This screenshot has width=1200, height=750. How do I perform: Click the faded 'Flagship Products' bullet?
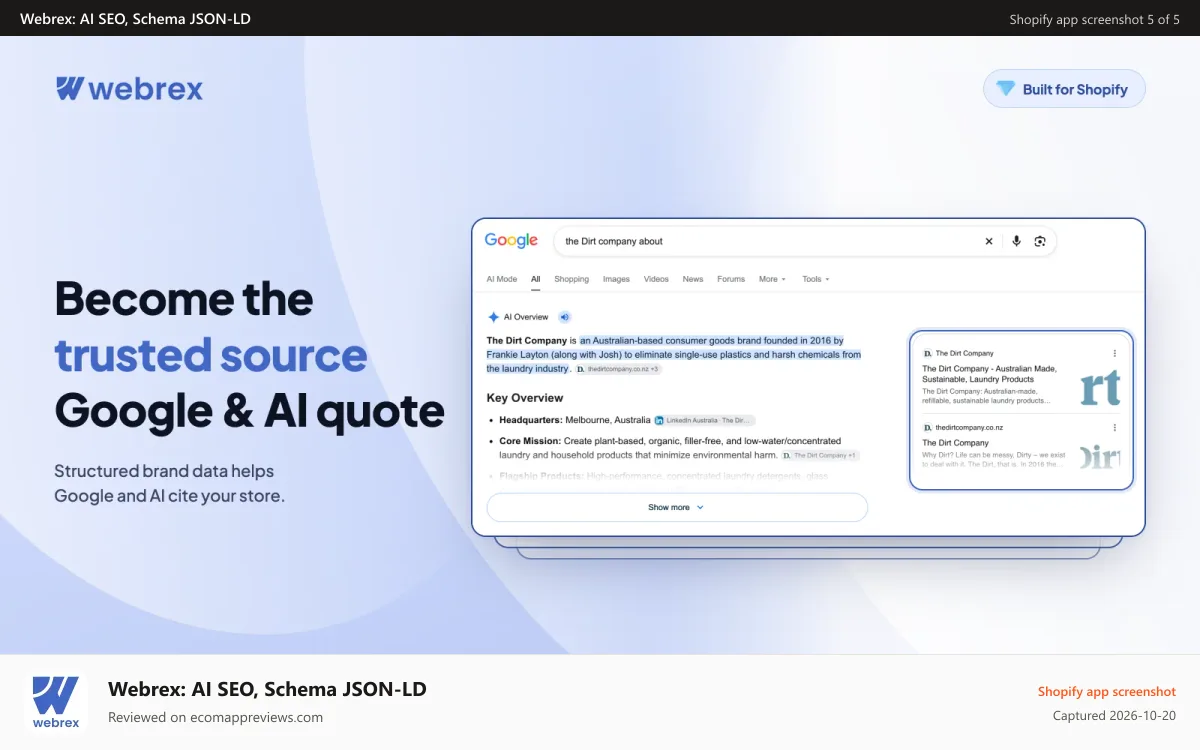point(663,476)
